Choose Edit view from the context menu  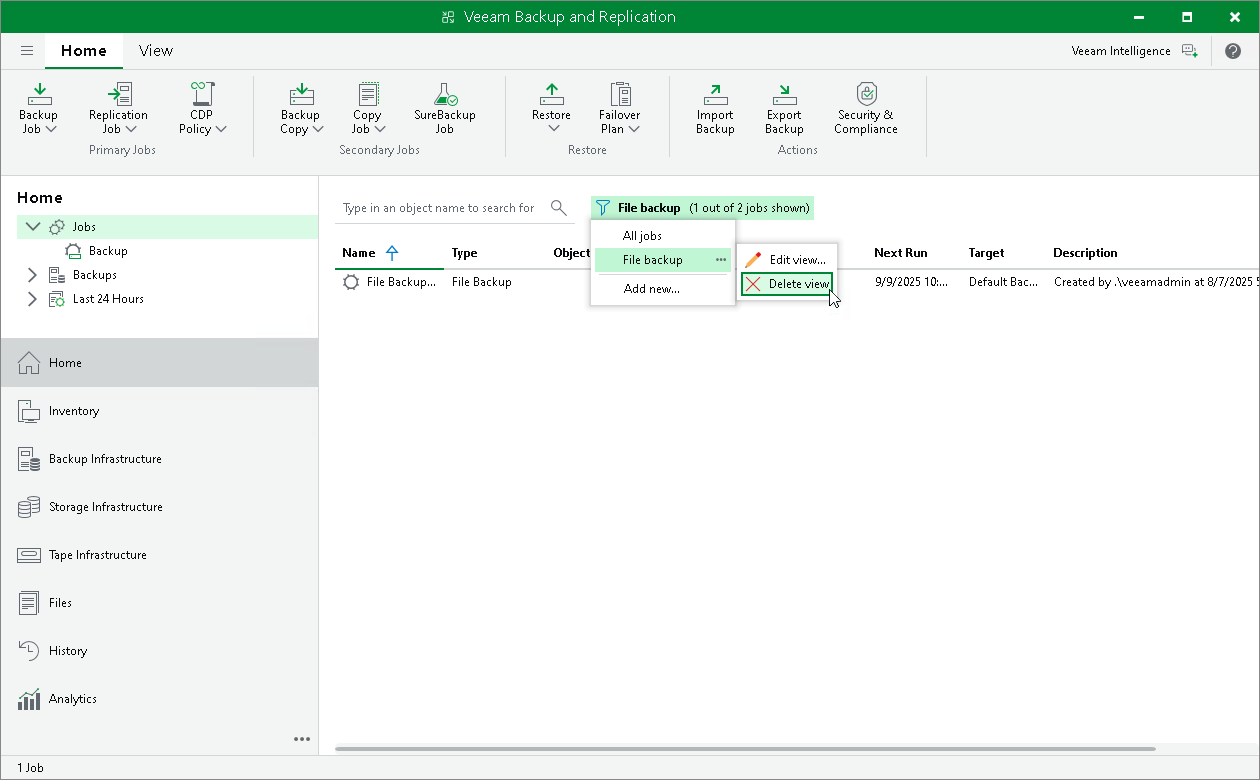coord(787,260)
